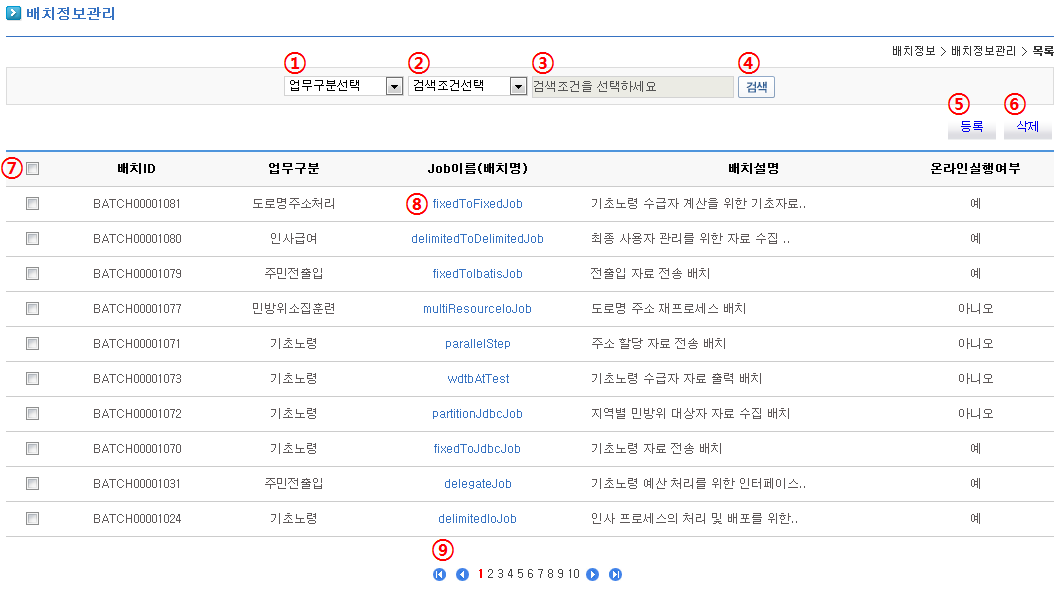Click the 삭제 delete button
Viewport: 1059px width, 593px height.
[x=1027, y=127]
